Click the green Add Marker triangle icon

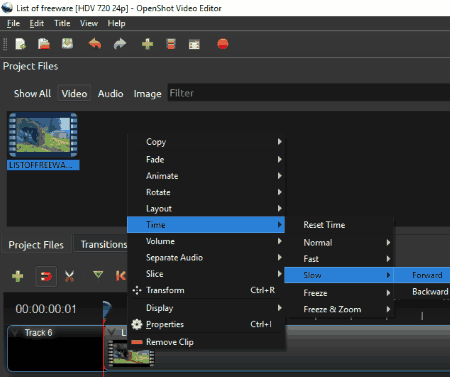(x=98, y=275)
